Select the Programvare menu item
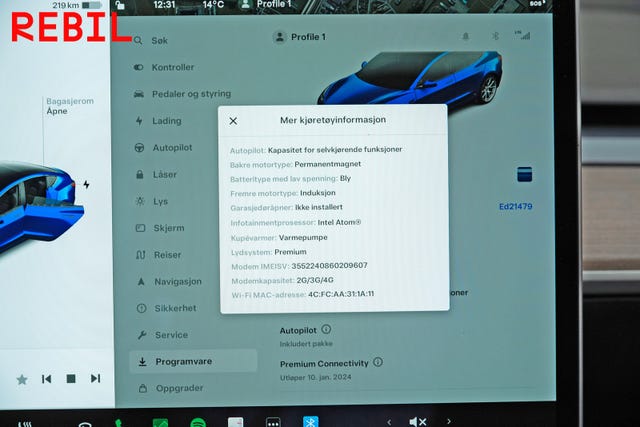Screen dimensions: 640x427 click(193, 361)
